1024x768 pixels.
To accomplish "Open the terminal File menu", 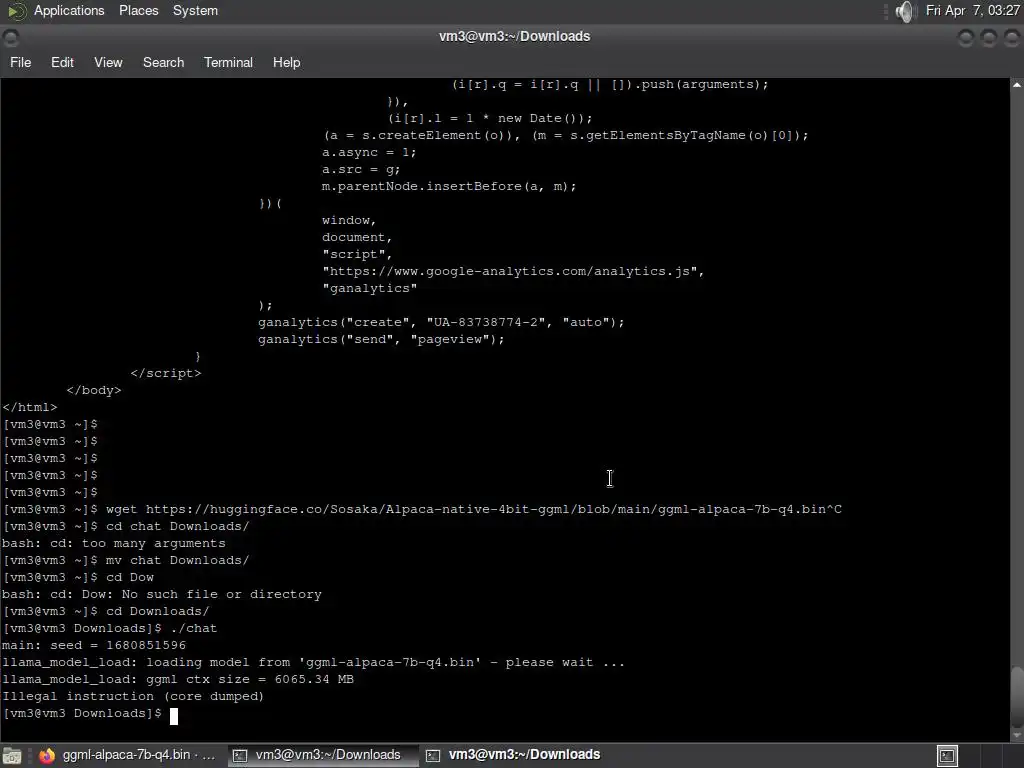I will pyautogui.click(x=20, y=62).
